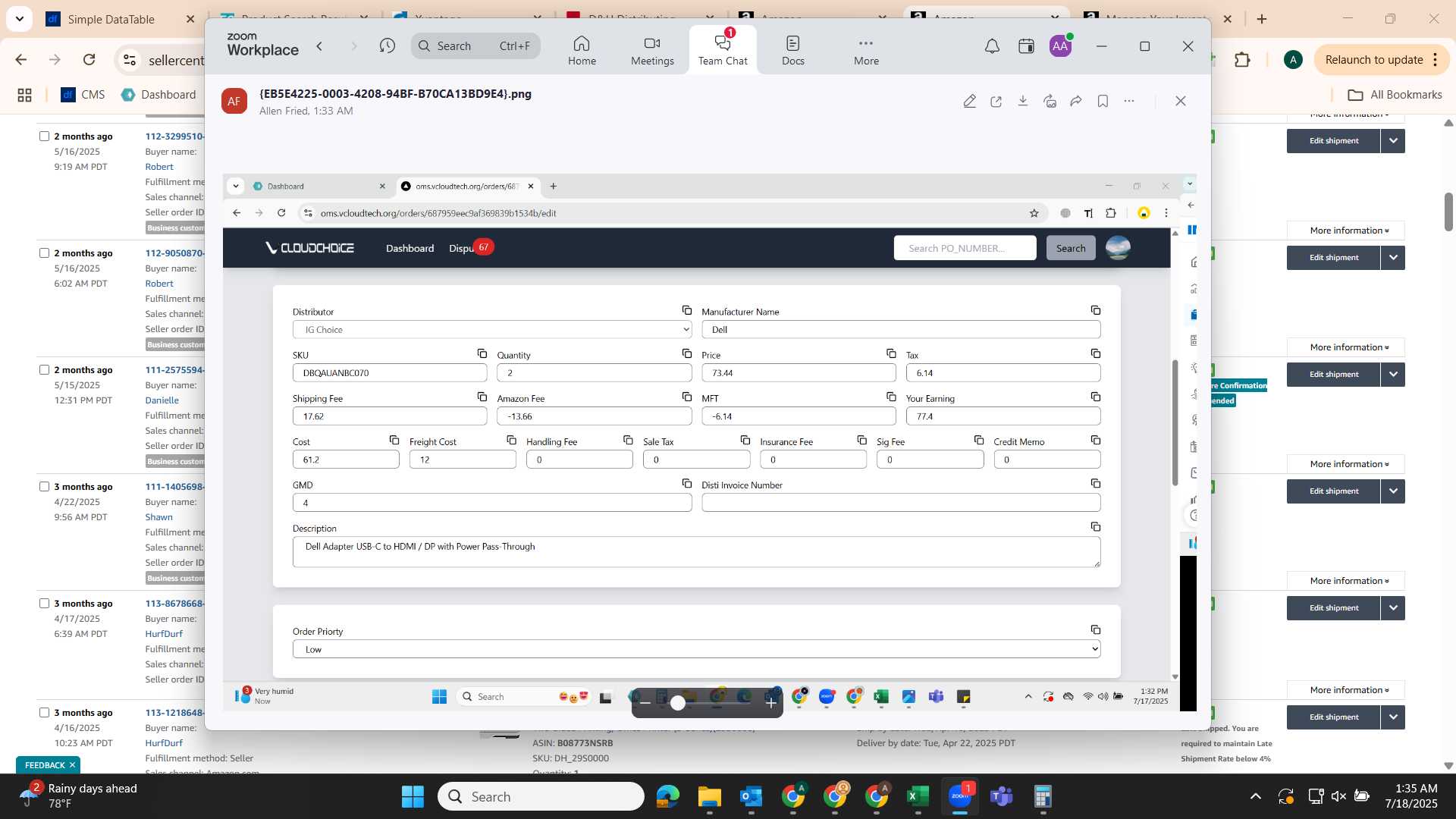Screen dimensions: 1456x819
Task: Share the image via forward arrow
Action: (x=1076, y=101)
